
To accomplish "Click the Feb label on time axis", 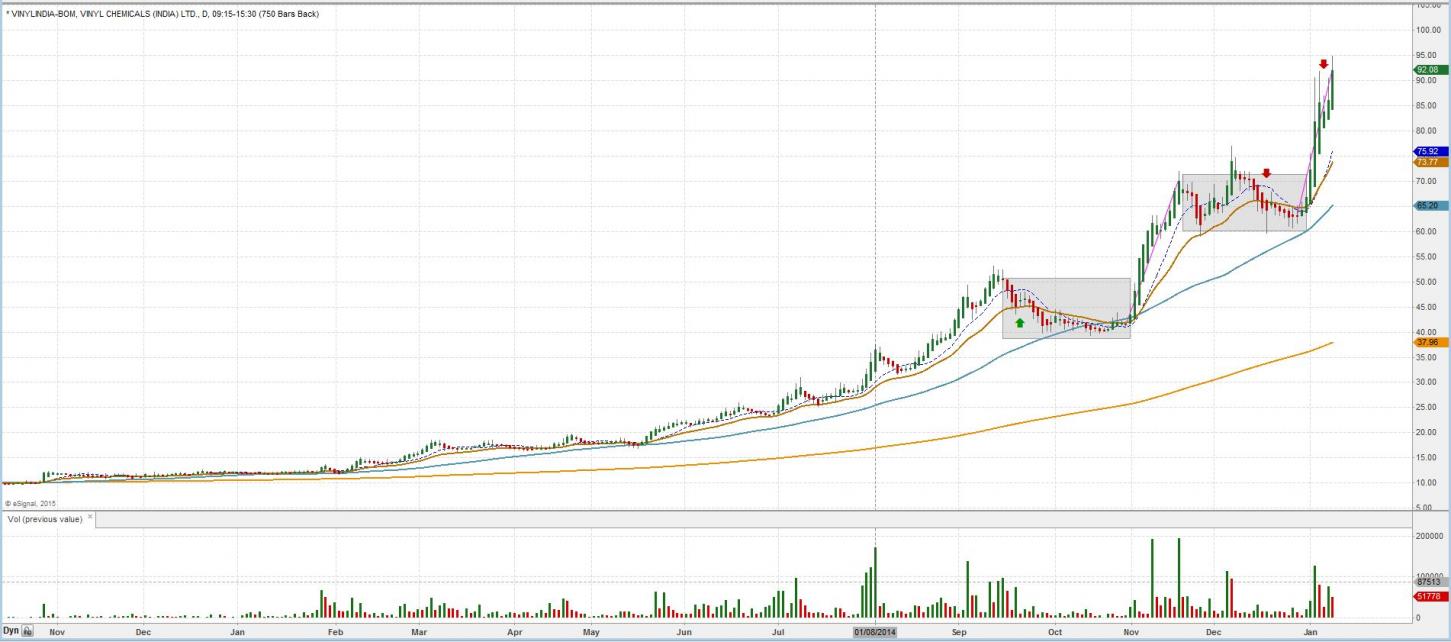I will click(x=335, y=633).
